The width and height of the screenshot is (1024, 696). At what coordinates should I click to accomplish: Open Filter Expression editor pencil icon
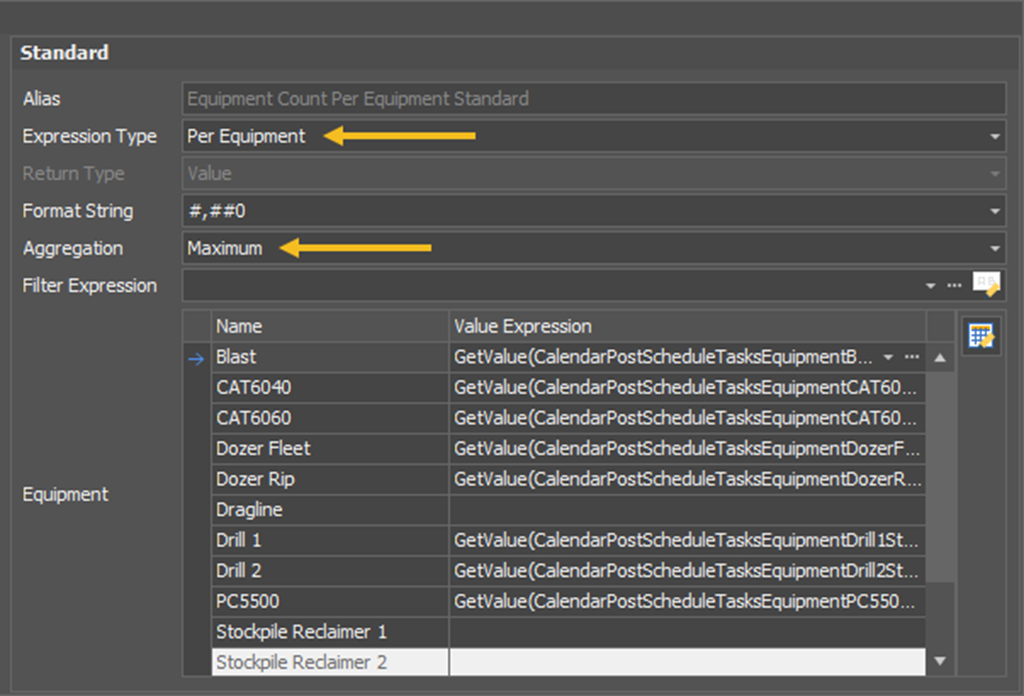click(986, 285)
